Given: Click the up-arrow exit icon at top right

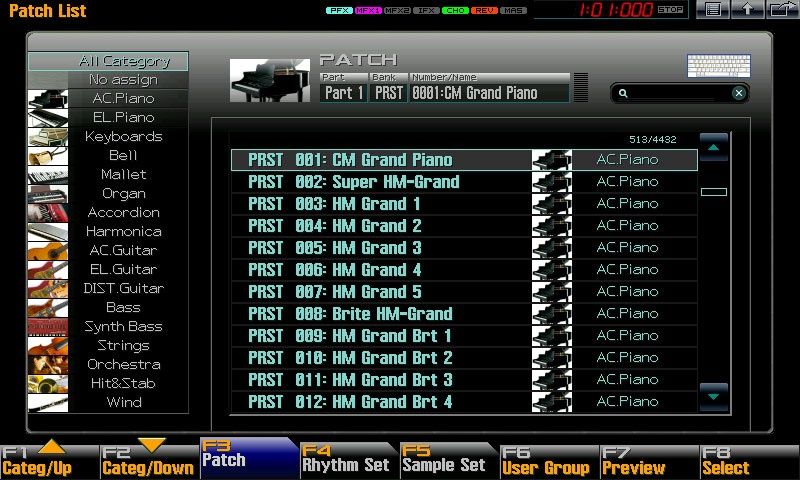Looking at the screenshot, I should click(747, 9).
